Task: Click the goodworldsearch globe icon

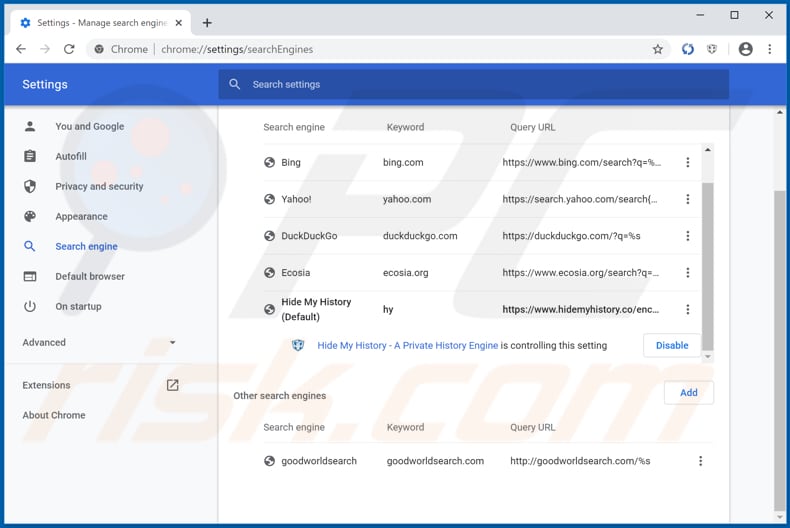Action: pos(270,461)
